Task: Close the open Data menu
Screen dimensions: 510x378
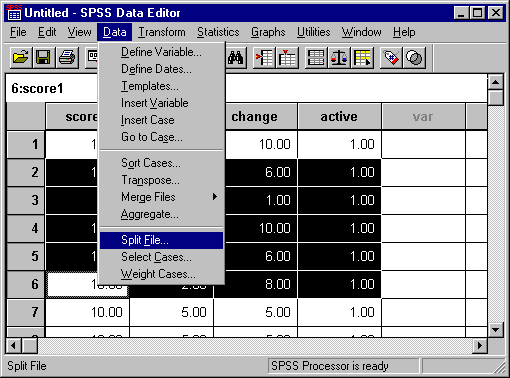Action: coord(115,32)
